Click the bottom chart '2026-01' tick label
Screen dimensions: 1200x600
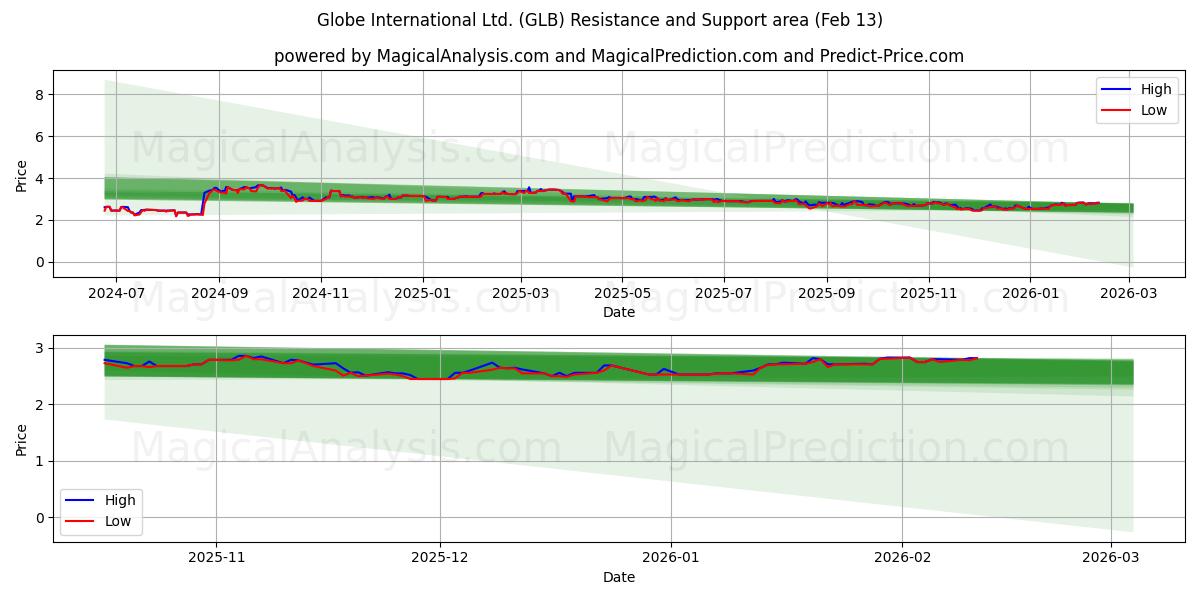click(x=671, y=559)
